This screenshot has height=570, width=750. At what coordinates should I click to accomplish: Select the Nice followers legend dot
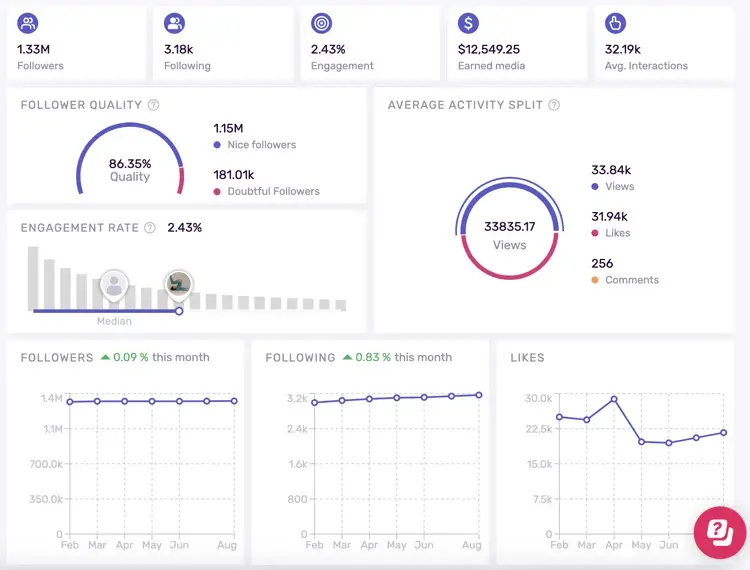point(217,145)
